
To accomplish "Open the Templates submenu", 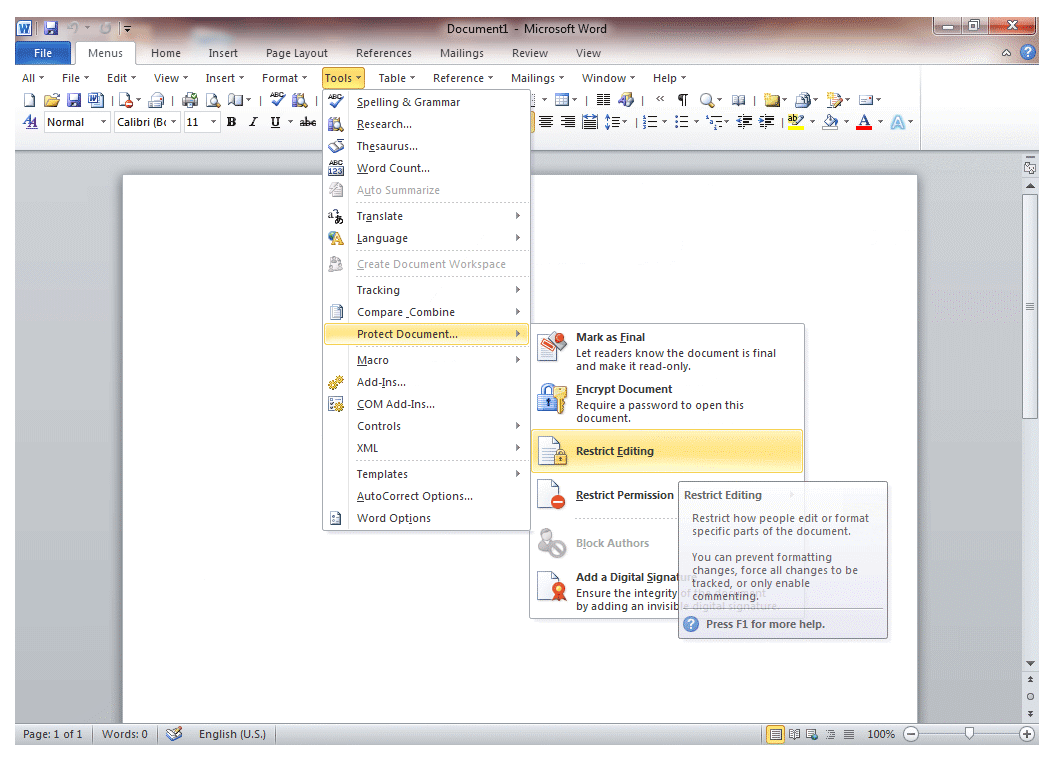I will pos(426,475).
